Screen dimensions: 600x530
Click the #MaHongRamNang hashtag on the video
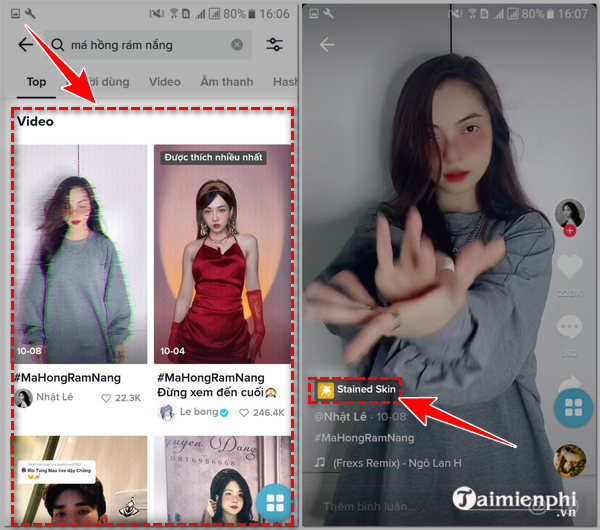click(364, 438)
